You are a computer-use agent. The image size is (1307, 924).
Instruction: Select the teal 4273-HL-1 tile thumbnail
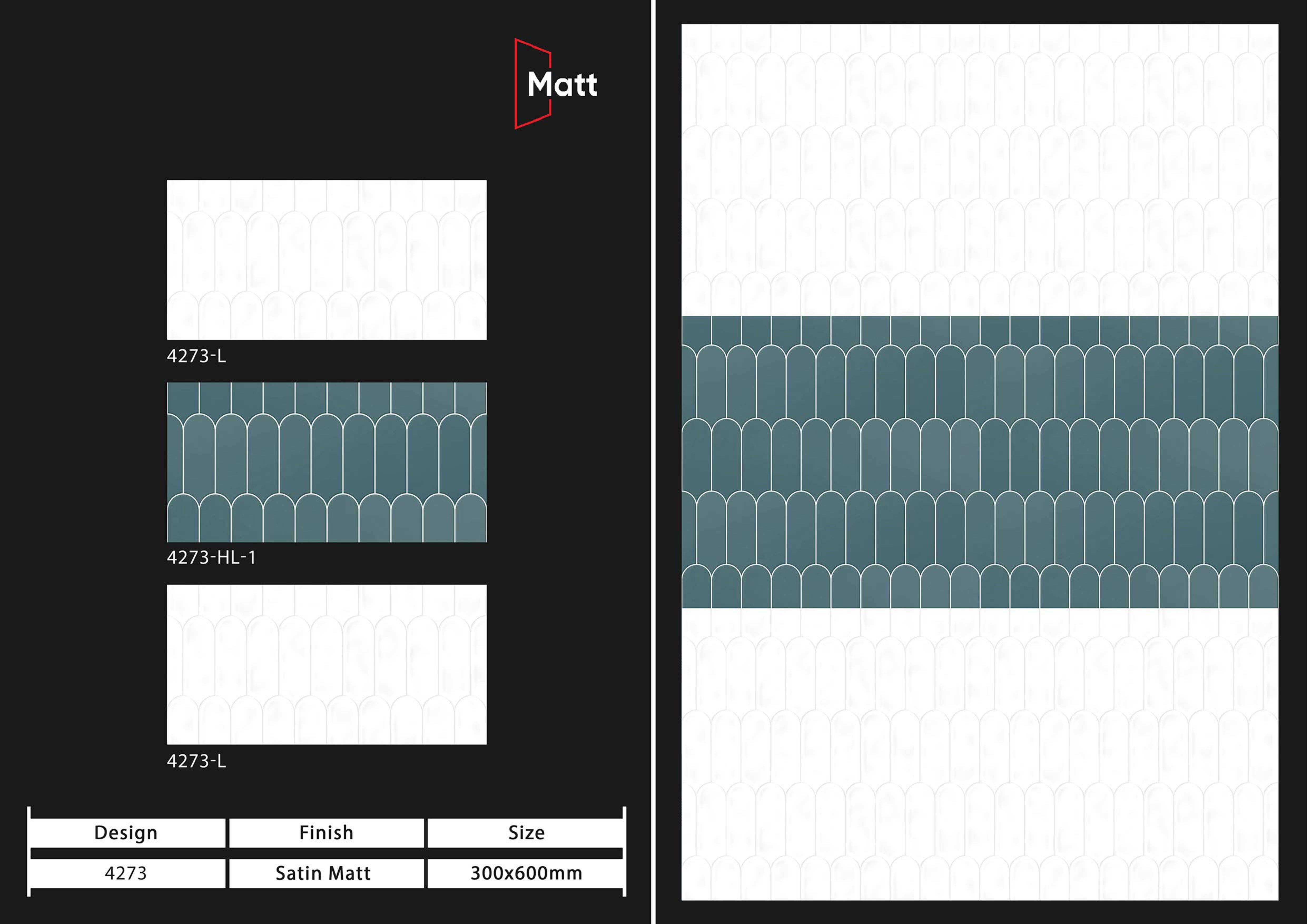point(326,462)
